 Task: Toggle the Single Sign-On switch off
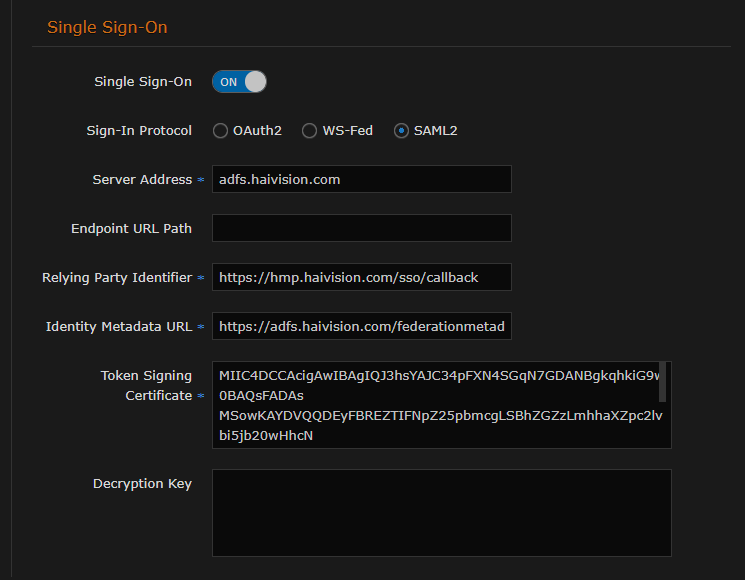pyautogui.click(x=239, y=82)
